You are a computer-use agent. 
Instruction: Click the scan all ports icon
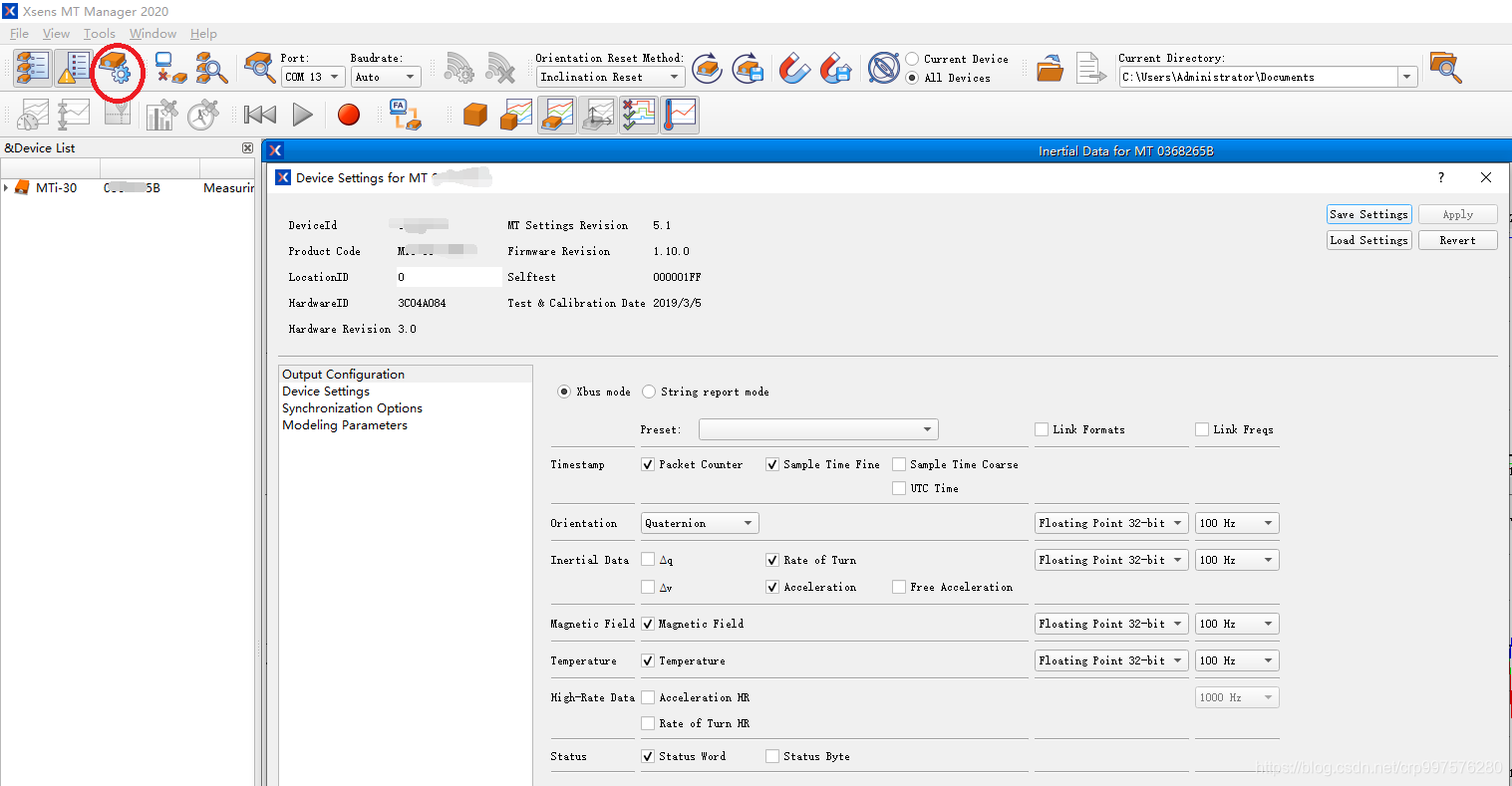click(x=211, y=69)
